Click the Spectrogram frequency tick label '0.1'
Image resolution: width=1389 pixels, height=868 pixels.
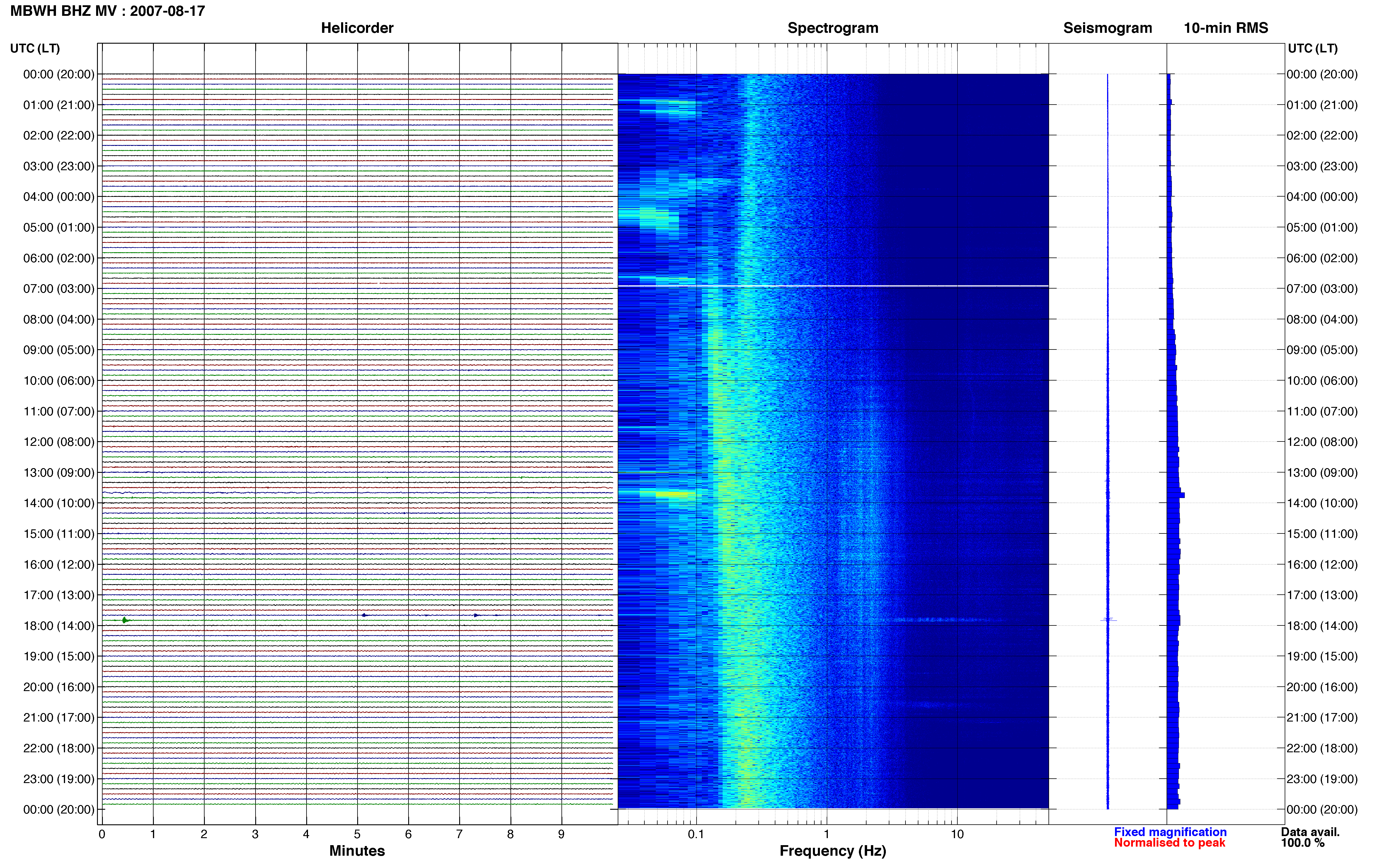[696, 835]
